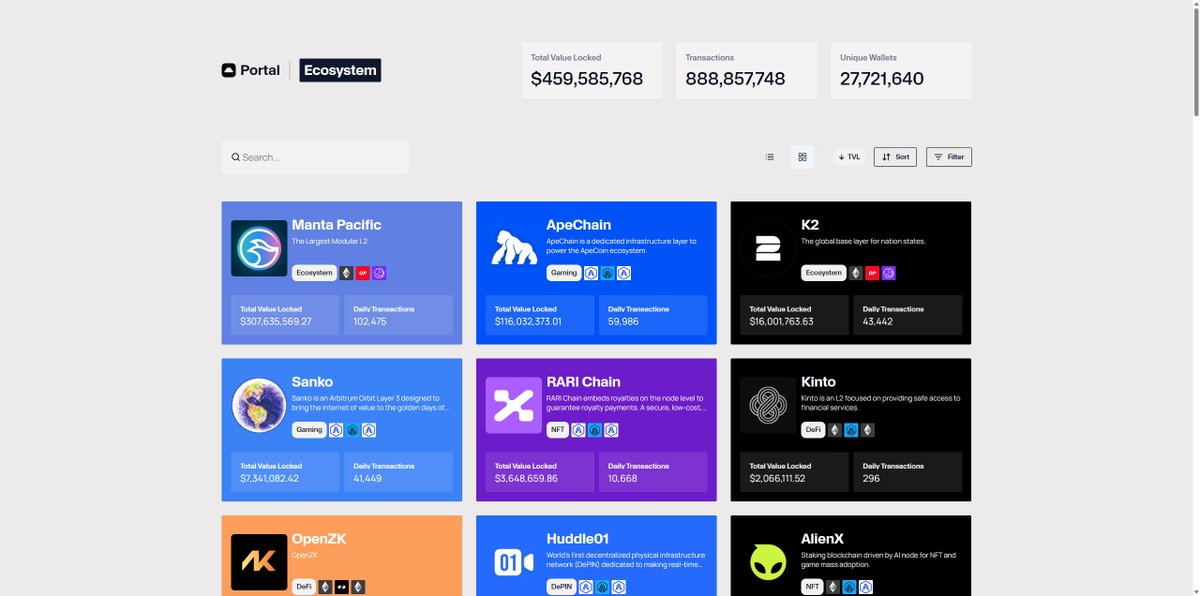Viewport: 1200px width, 596px height.
Task: Click the purple Celestia icon on K2 card
Action: pos(889,273)
